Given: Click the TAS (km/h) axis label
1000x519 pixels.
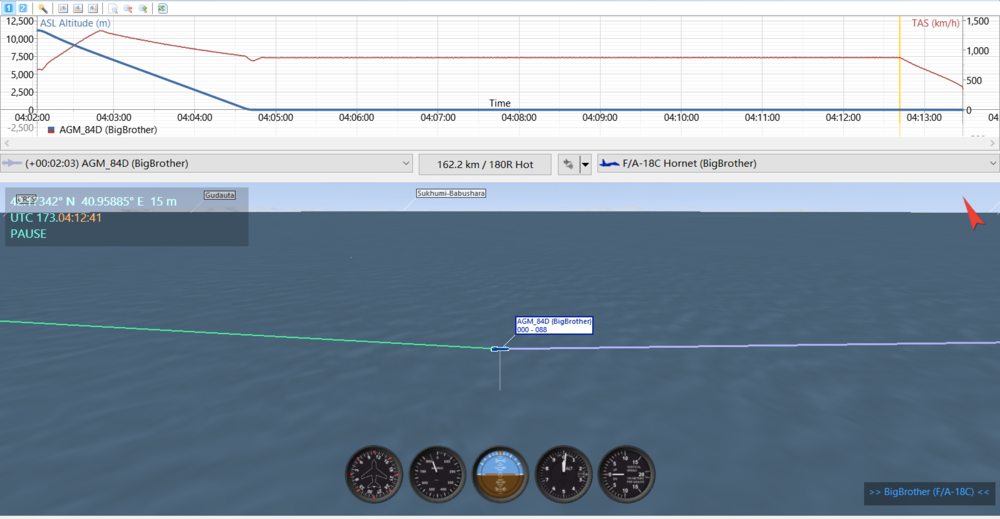Looking at the screenshot, I should click(935, 23).
